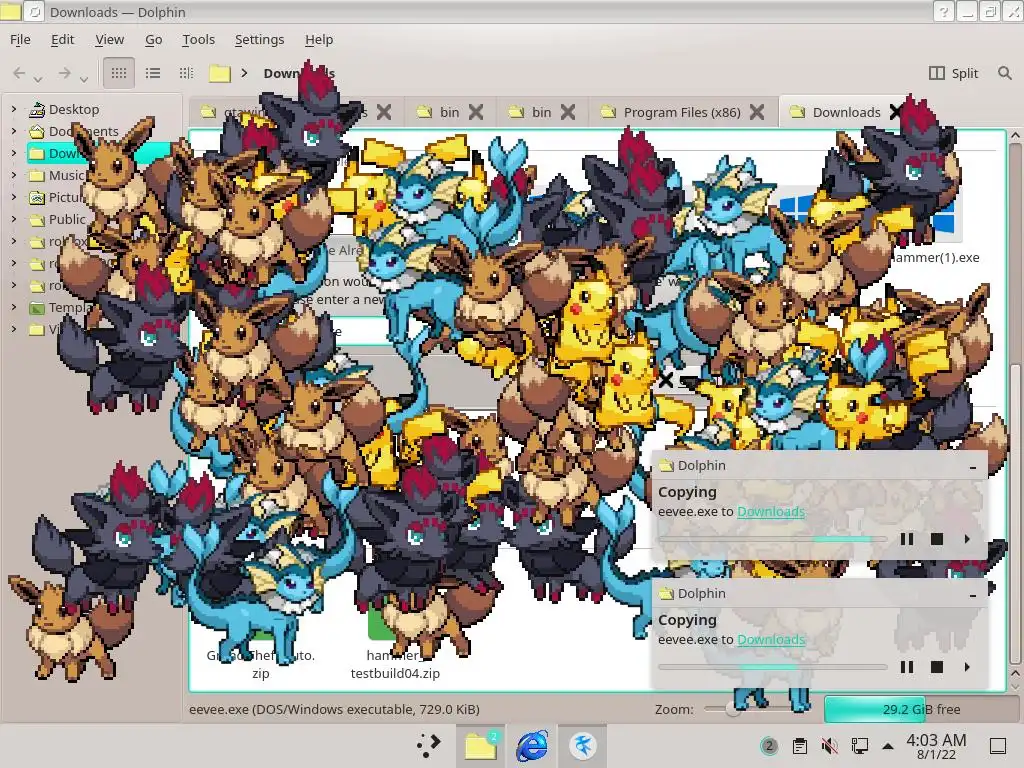Click the 4:03 AM clock
The width and height of the screenshot is (1024, 768).
coord(936,746)
